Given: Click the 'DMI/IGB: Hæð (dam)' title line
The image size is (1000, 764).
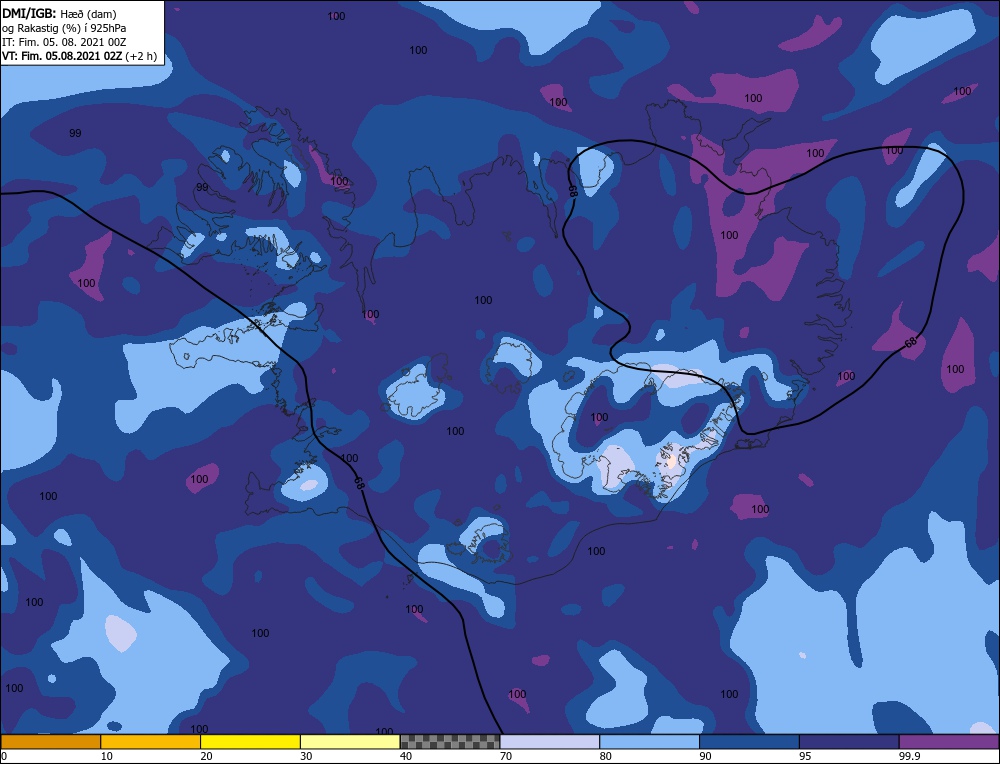Looking at the screenshot, I should (59, 13).
